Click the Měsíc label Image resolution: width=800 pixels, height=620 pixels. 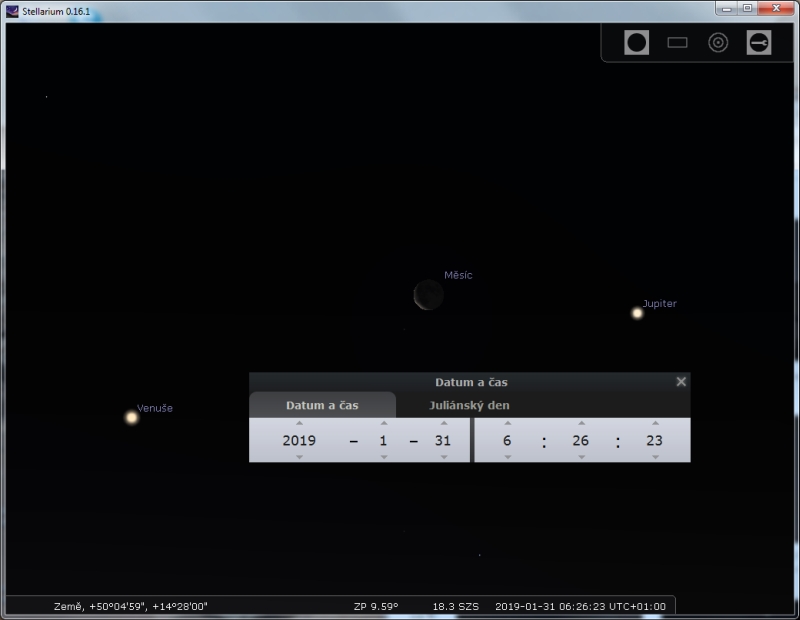click(458, 275)
